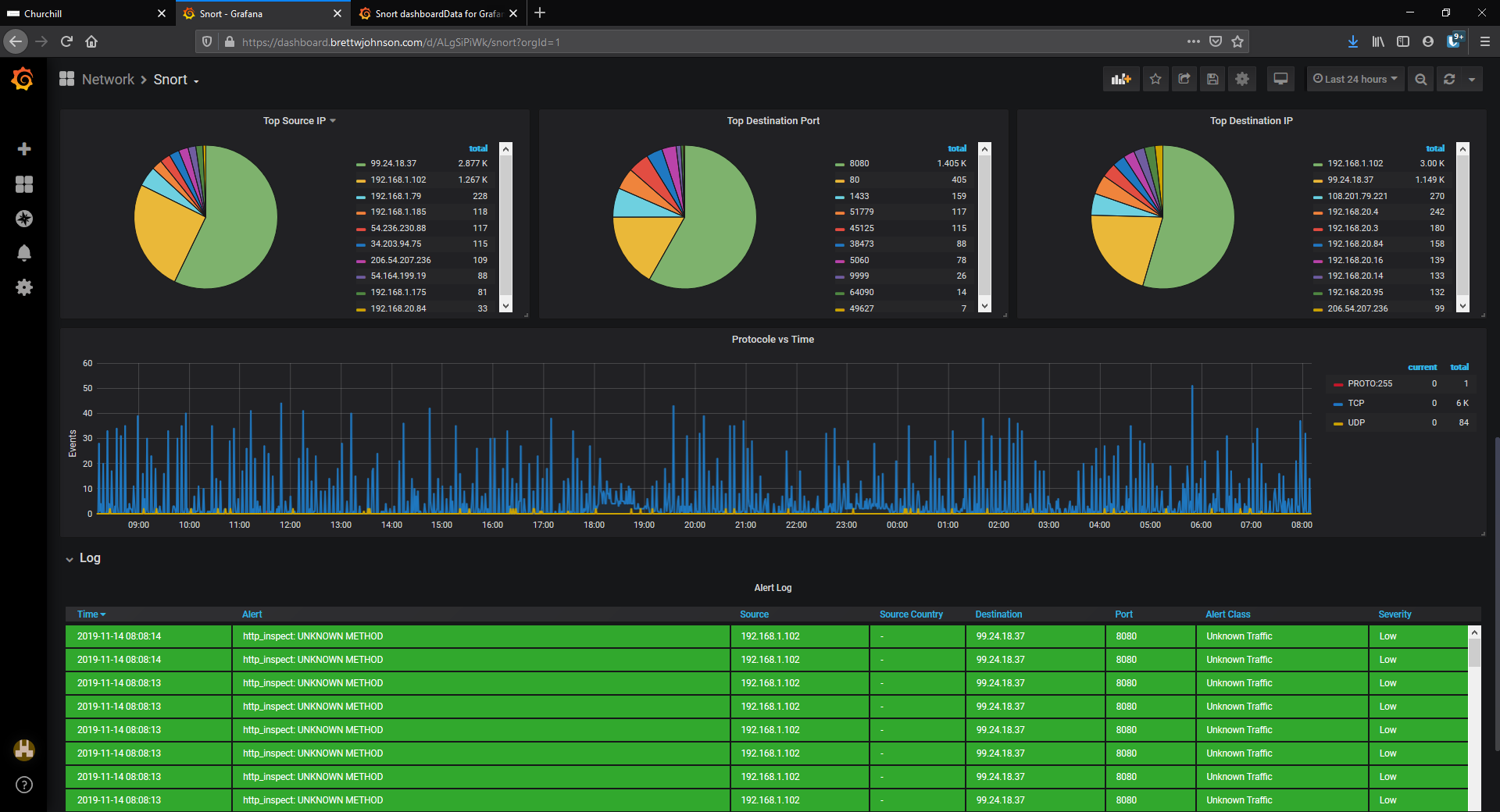1500x812 pixels.
Task: Open the Last 24 hours time picker
Action: pyautogui.click(x=1355, y=79)
